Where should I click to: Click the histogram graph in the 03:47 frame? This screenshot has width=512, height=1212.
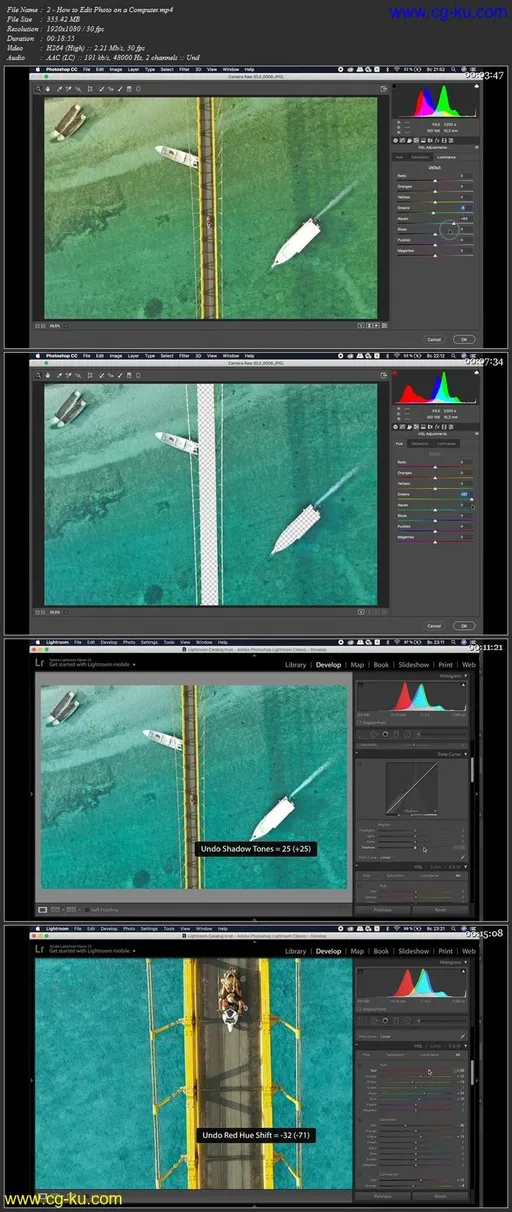436,100
